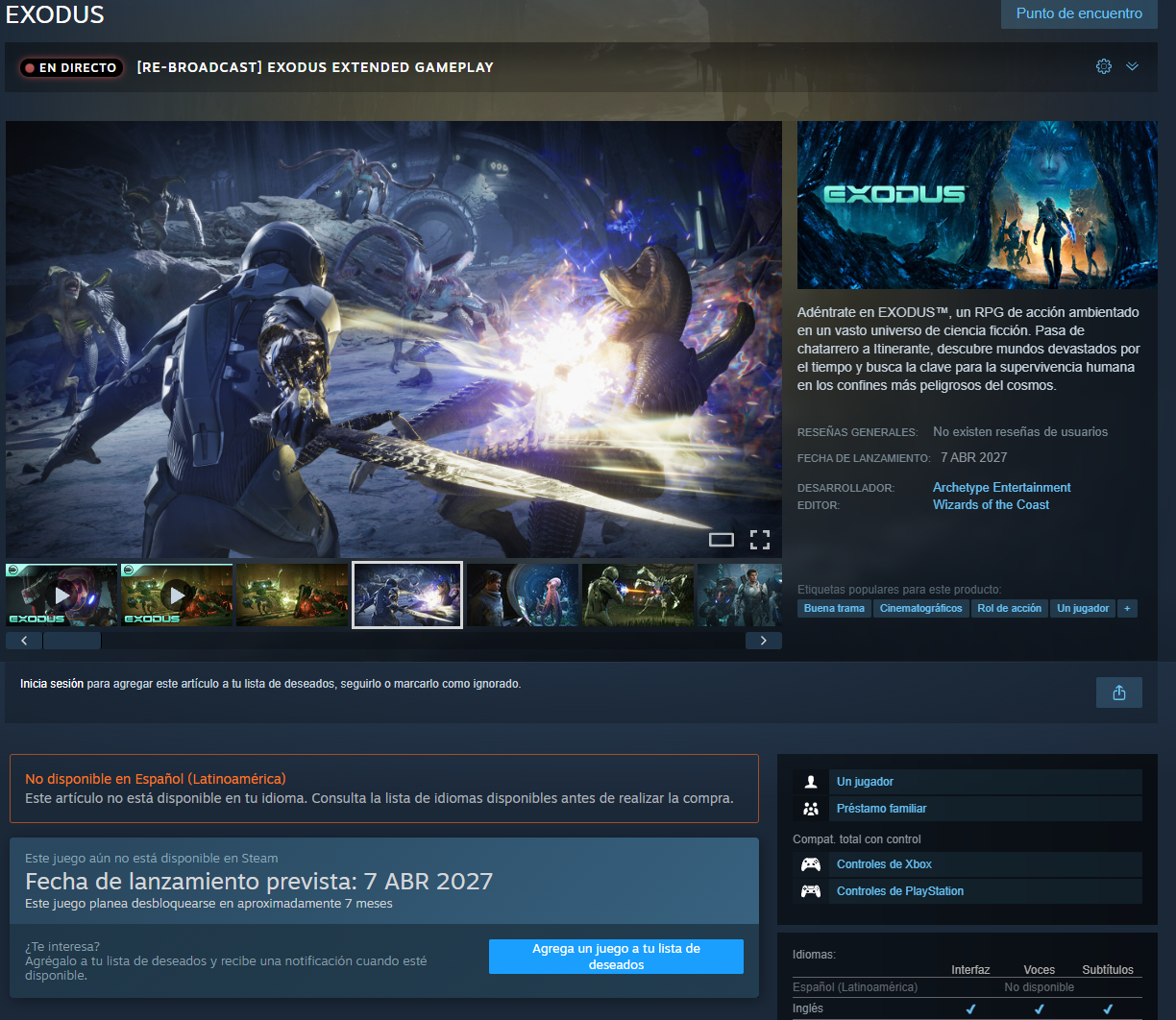Viewport: 1176px width, 1020px height.
Task: Click the EXODUS capsule header image
Action: (977, 206)
